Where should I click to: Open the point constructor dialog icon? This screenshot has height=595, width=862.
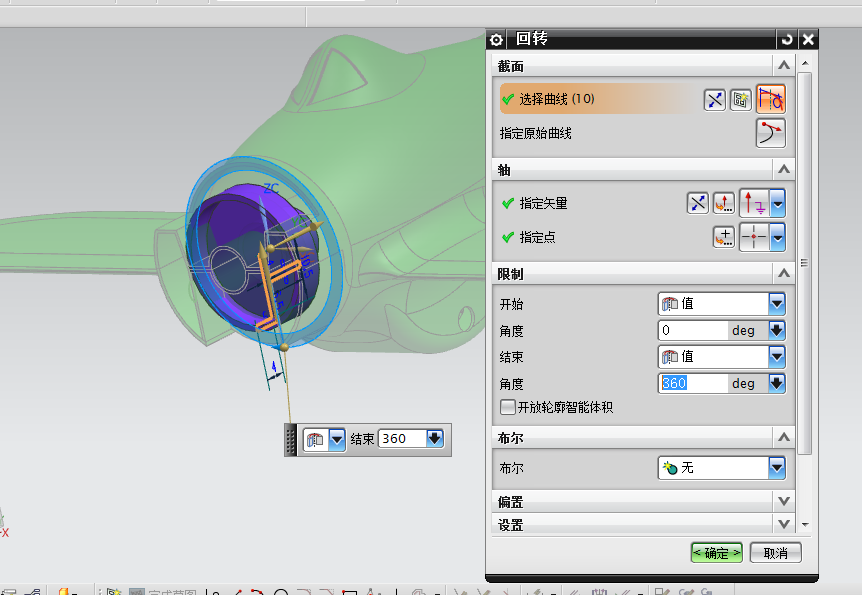(723, 237)
